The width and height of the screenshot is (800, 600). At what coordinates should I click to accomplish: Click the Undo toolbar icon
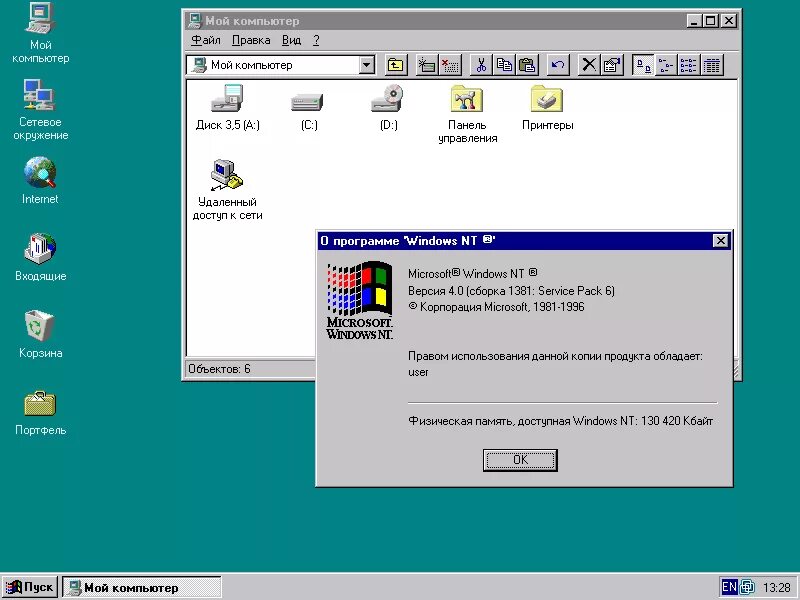click(558, 65)
